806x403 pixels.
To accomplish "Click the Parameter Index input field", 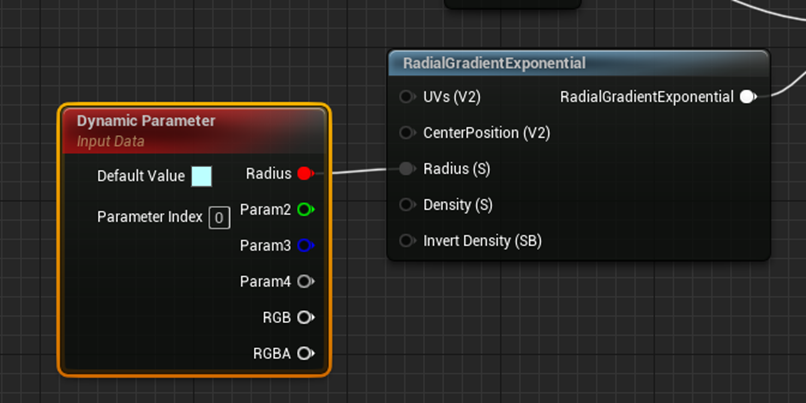I will click(219, 218).
